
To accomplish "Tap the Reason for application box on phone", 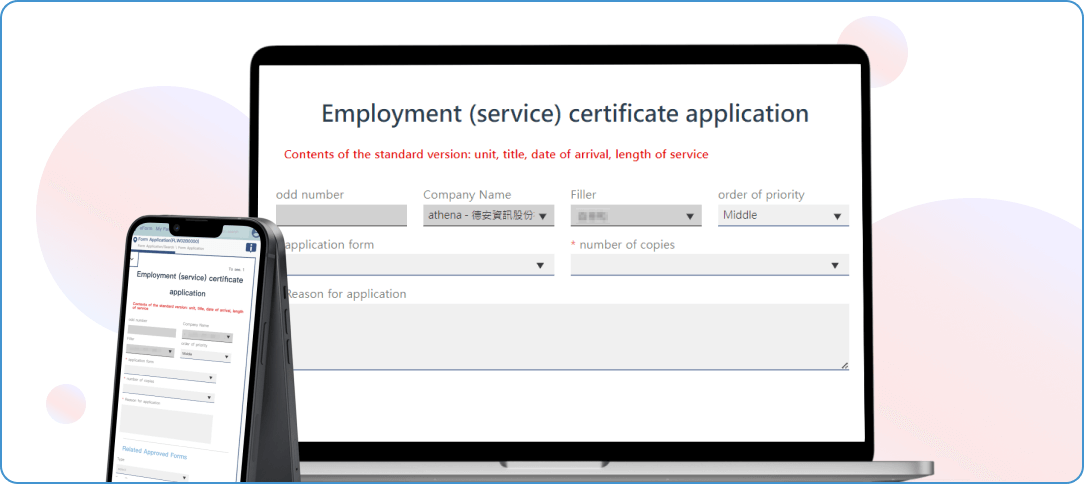I will coord(168,425).
